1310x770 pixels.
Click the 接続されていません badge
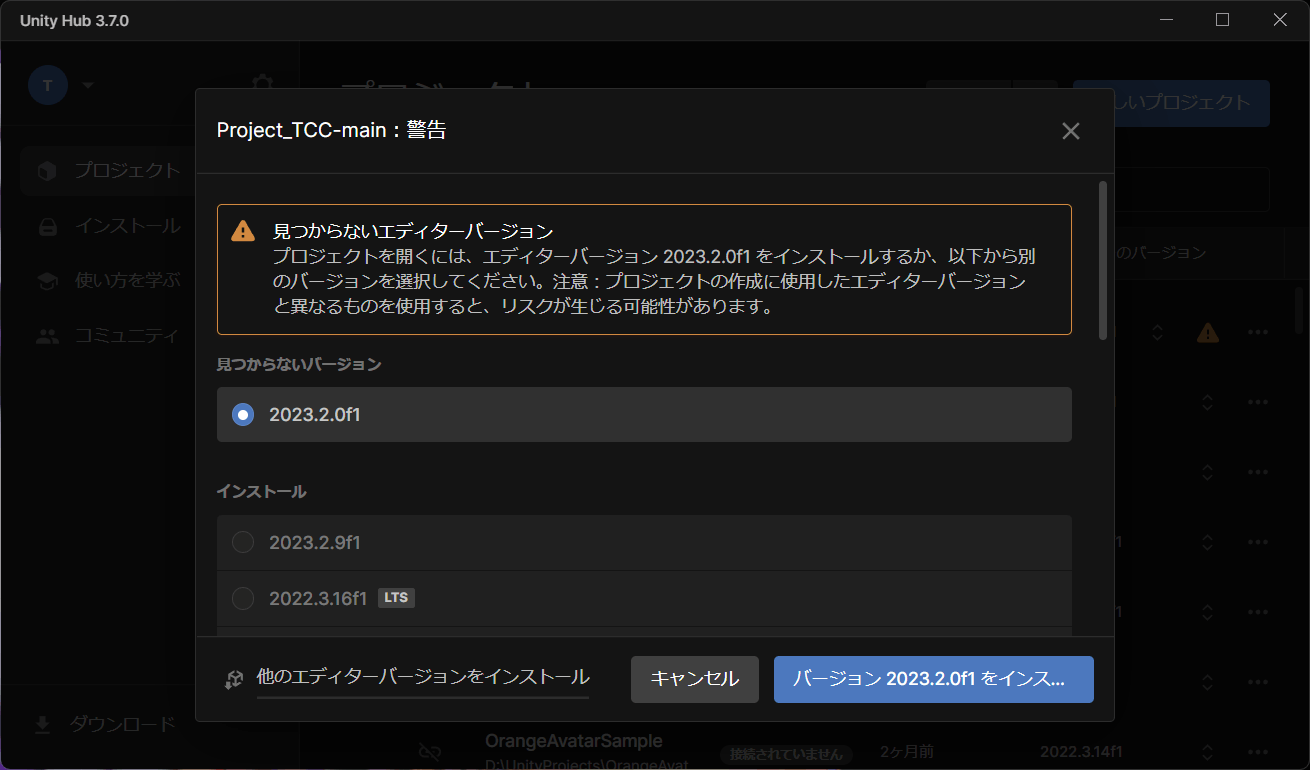point(786,753)
